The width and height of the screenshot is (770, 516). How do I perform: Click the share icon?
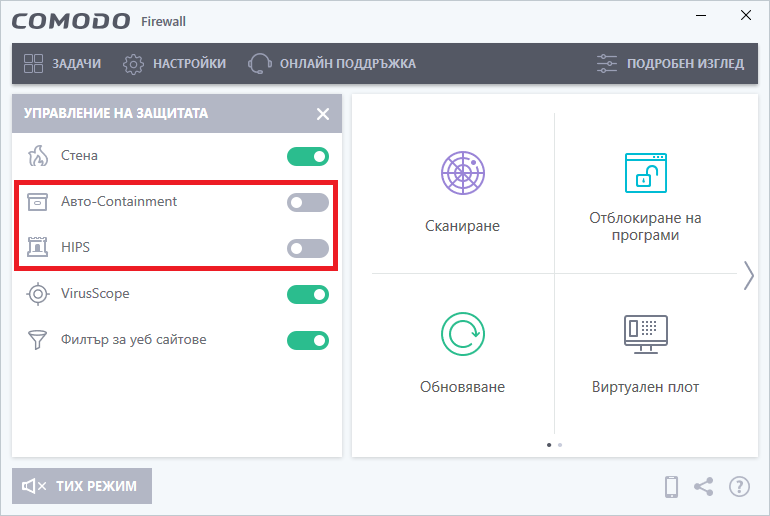tap(703, 487)
